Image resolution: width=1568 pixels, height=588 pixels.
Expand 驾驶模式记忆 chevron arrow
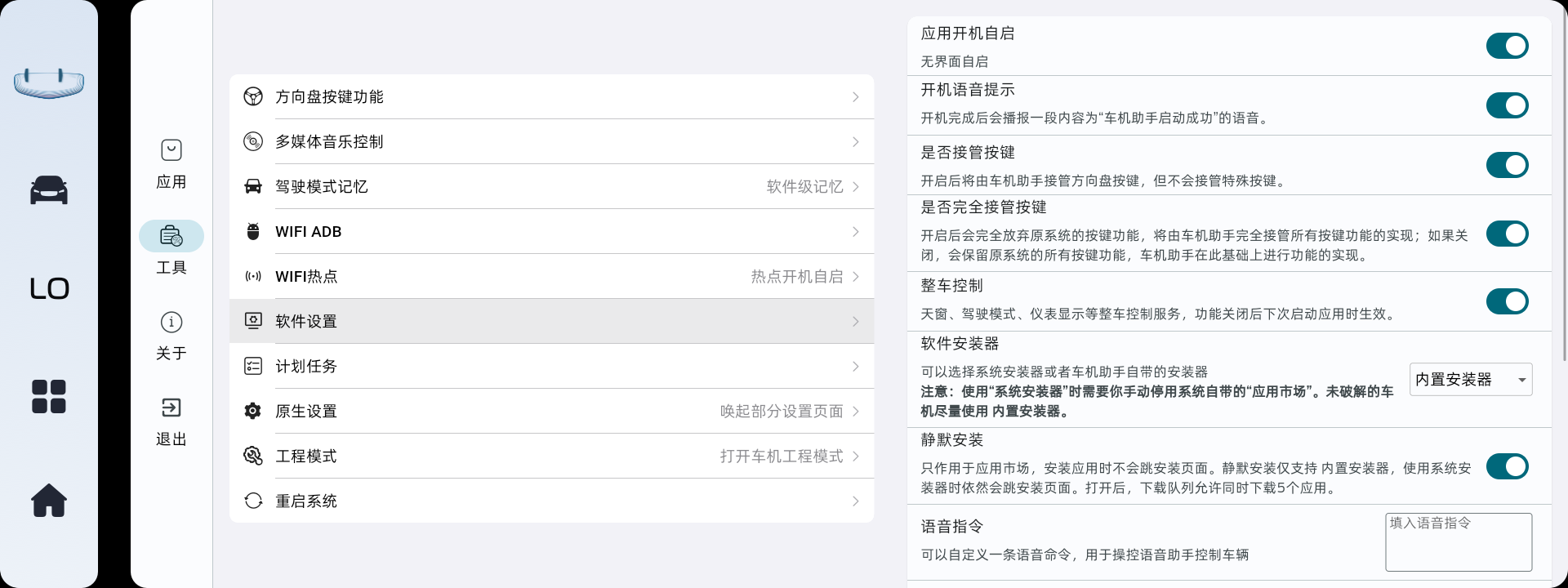pos(855,187)
